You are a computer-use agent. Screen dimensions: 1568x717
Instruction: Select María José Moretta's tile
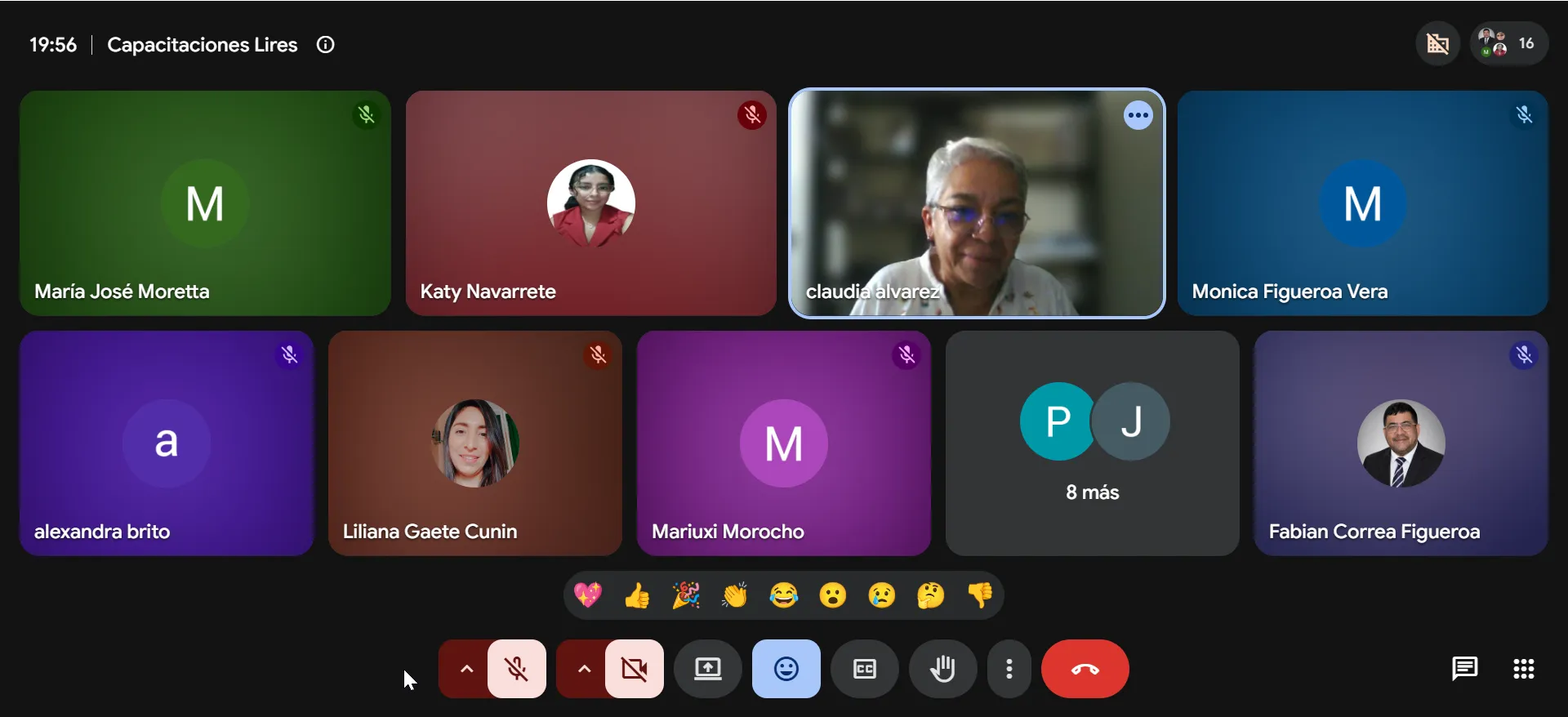point(205,203)
